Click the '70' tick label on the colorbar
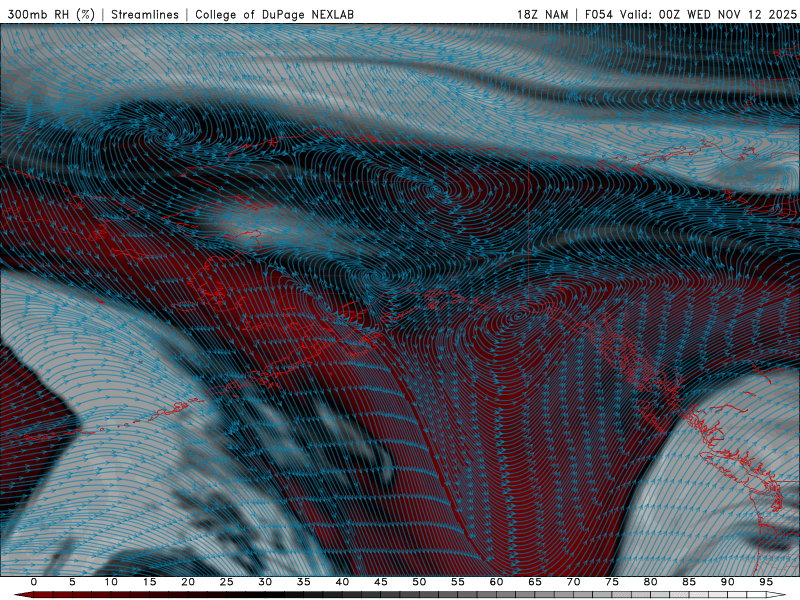Screen dimensions: 800x600 (573, 582)
